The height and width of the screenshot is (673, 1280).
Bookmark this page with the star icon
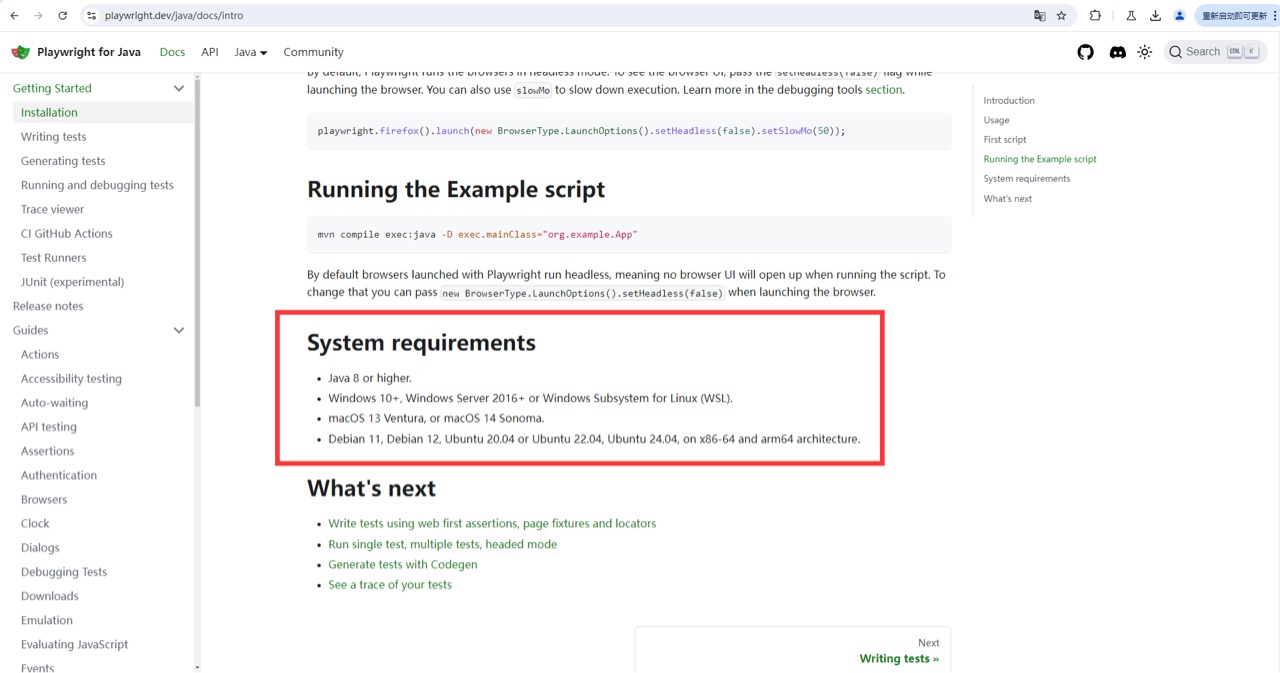pyautogui.click(x=1061, y=16)
